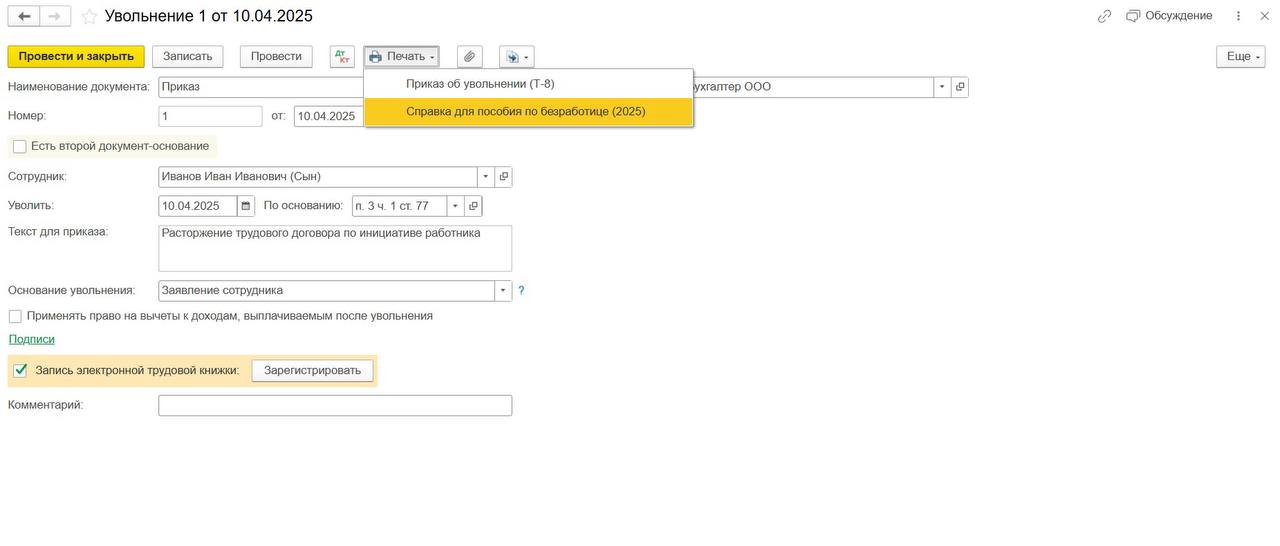Screen dimensions: 1280x546
Task: Show accounting entries with Дт/Кт icon
Action: [x=342, y=57]
